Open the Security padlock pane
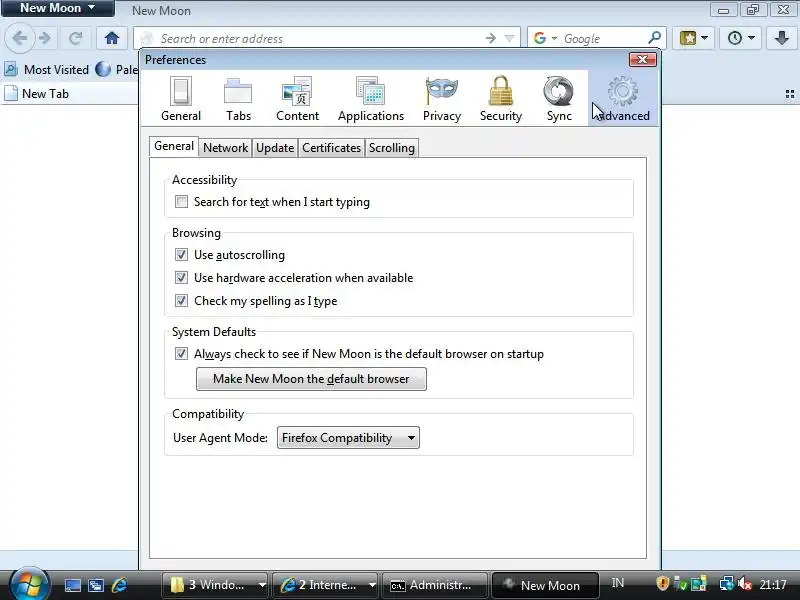 [x=501, y=99]
